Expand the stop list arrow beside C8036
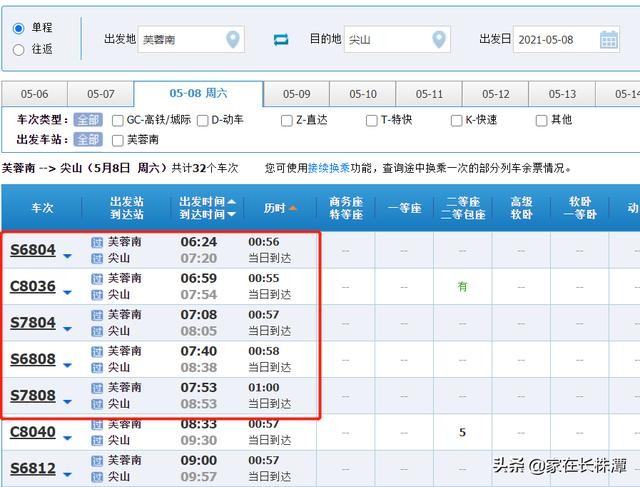640x487 pixels. click(x=67, y=292)
